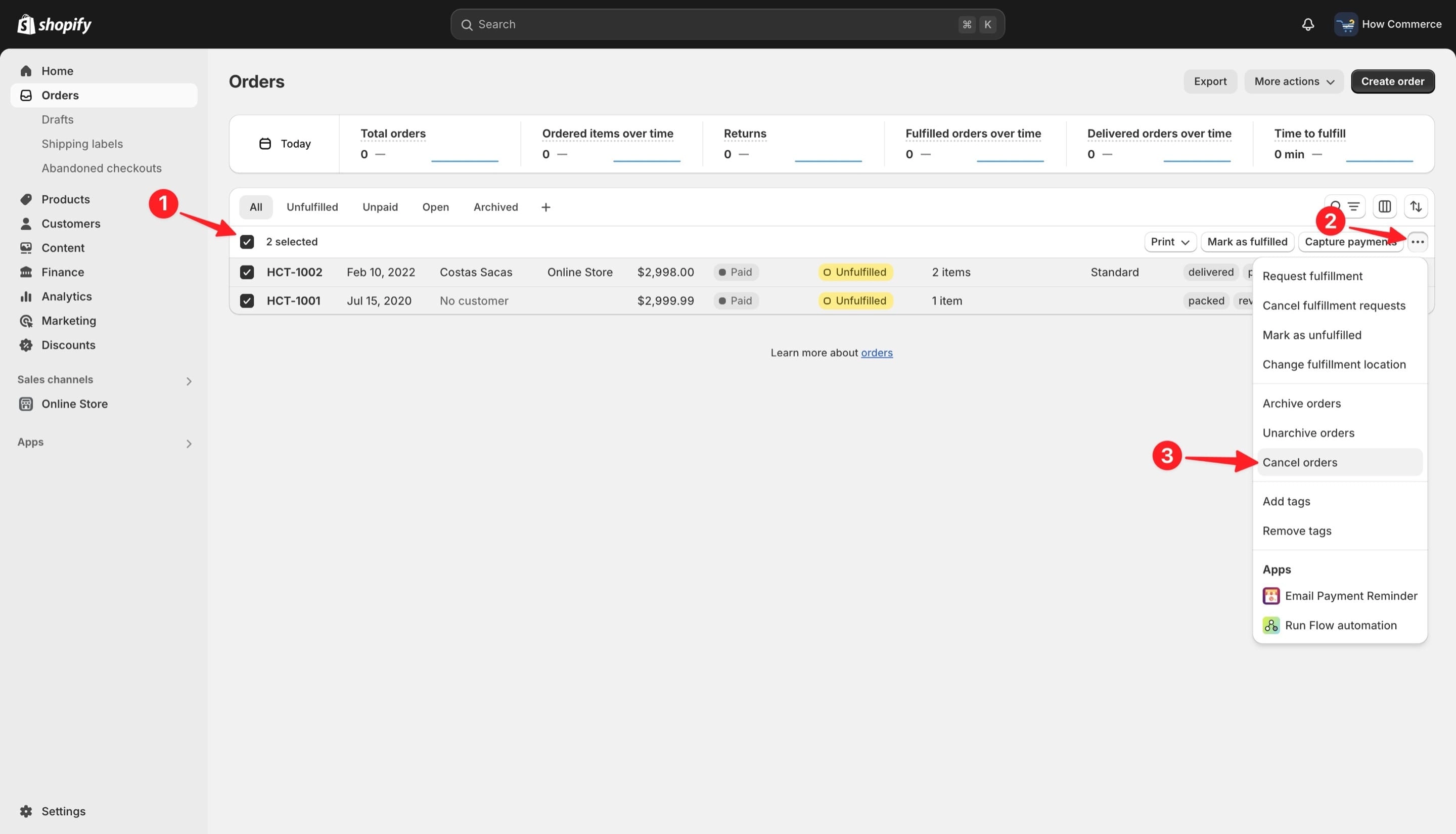Click the Capture payments button
This screenshot has height=834, width=1456.
click(x=1351, y=242)
